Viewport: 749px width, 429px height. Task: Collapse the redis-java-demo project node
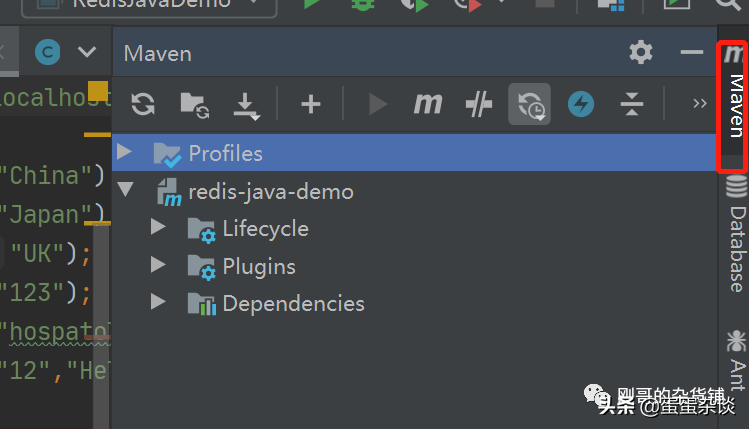[126, 189]
